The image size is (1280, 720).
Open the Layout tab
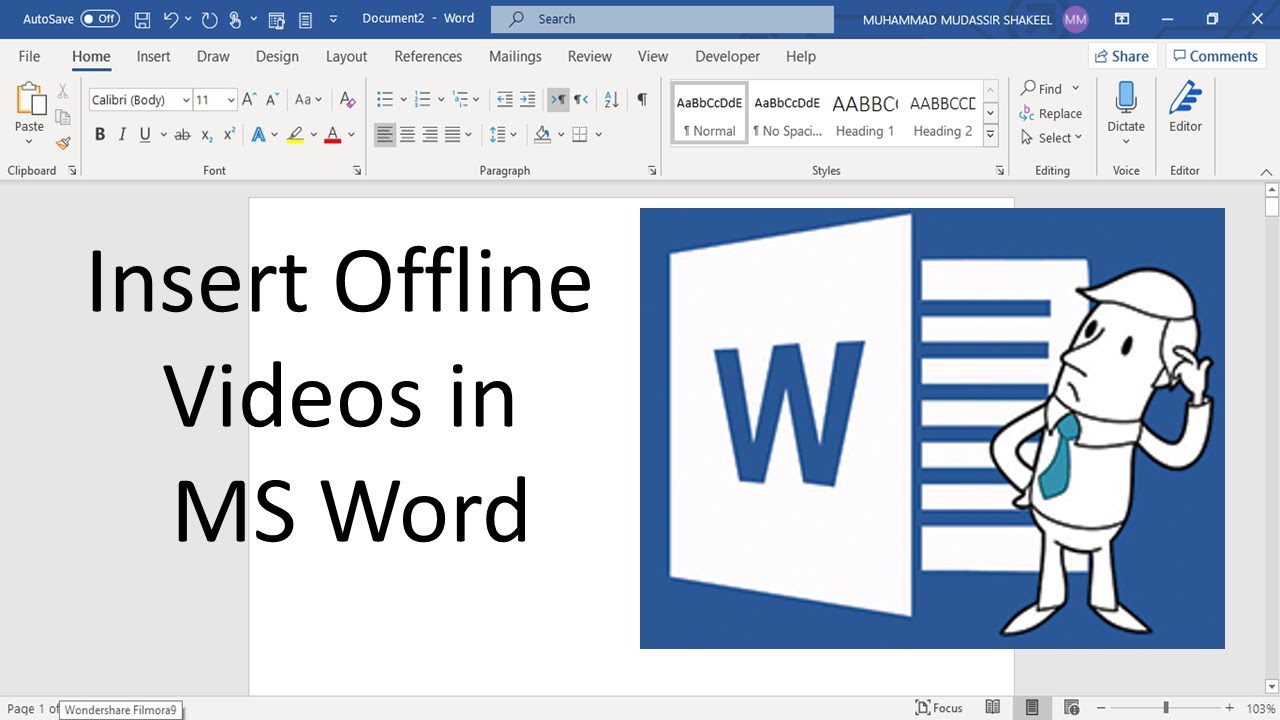coord(347,57)
